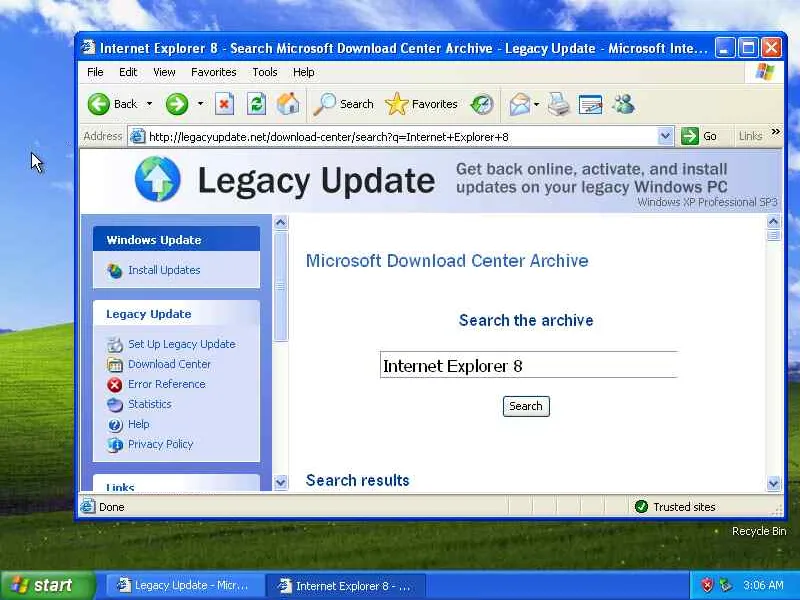Open the Install Updates link
The image size is (800, 600).
tap(164, 270)
